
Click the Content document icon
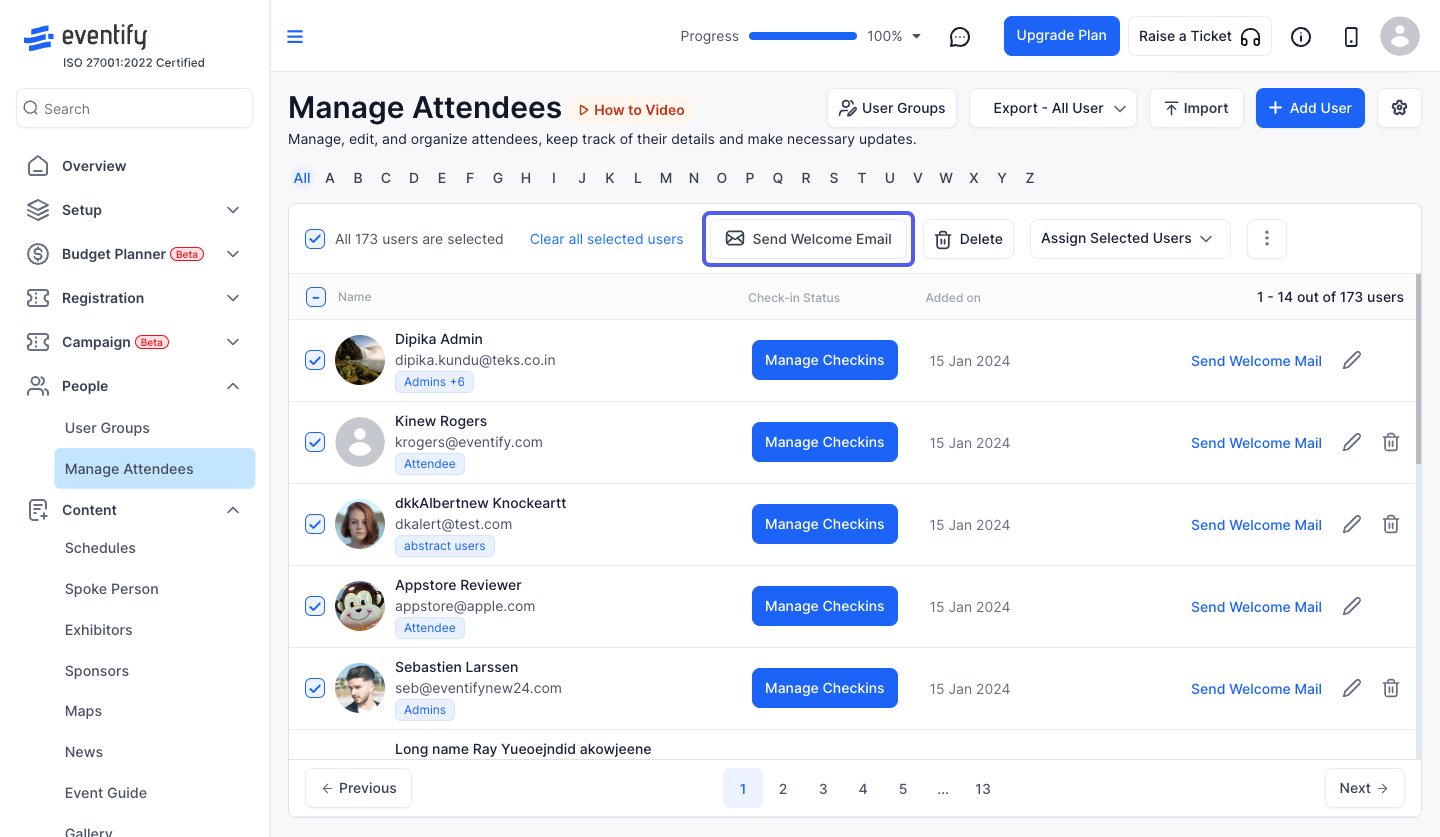[38, 510]
